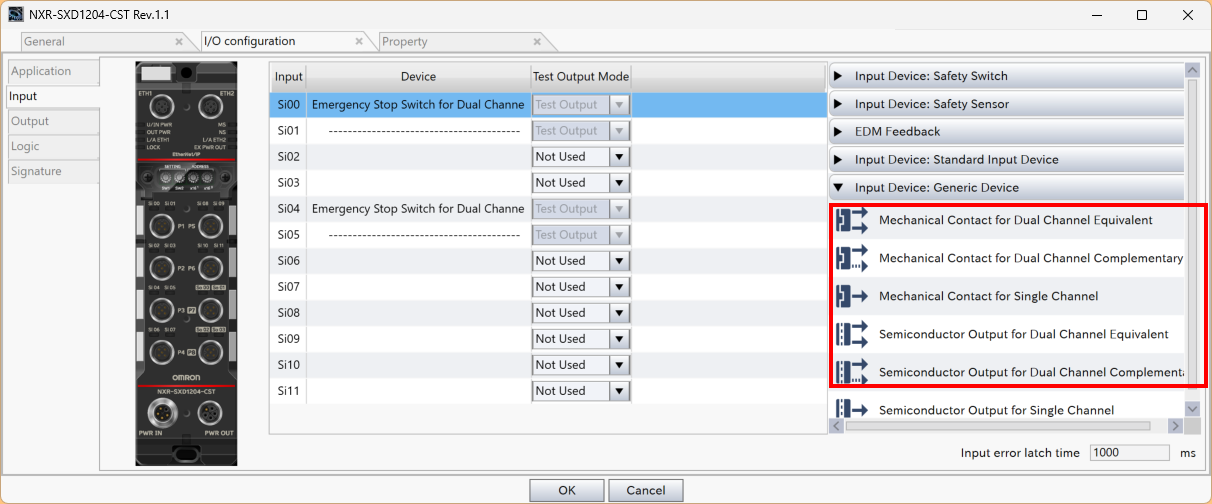Open Test Output Mode dropdown for Si08
Image resolution: width=1212 pixels, height=504 pixels.
pyautogui.click(x=619, y=313)
